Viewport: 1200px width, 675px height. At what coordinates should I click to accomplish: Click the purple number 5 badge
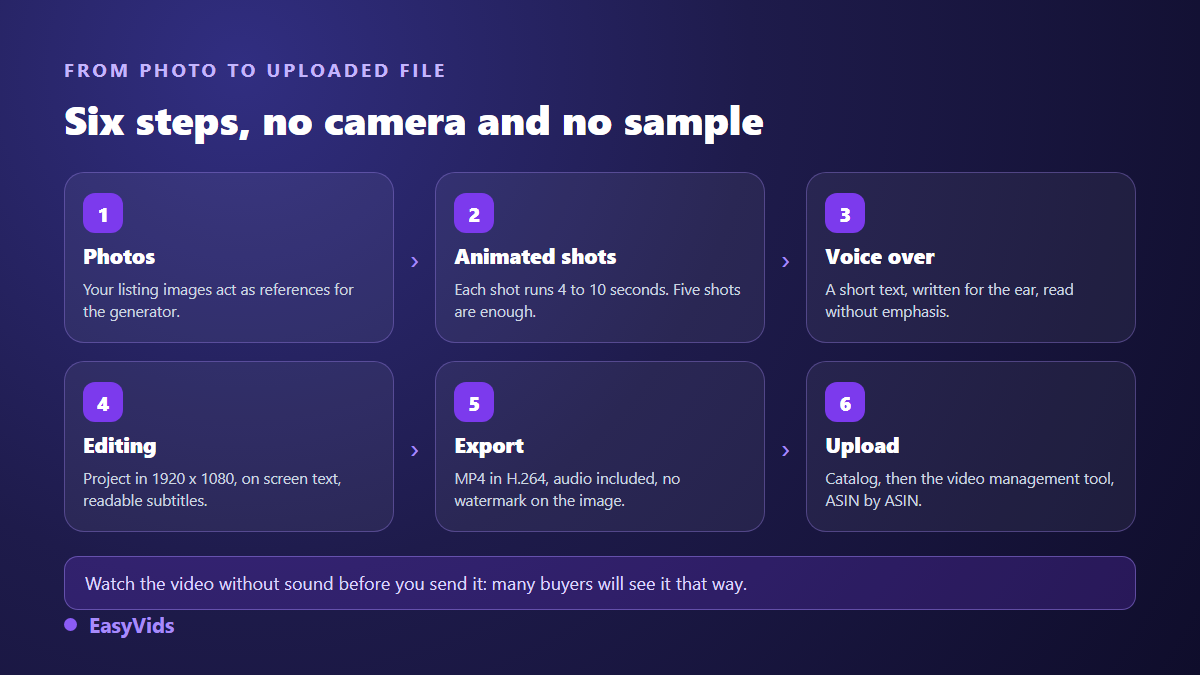[x=474, y=402]
